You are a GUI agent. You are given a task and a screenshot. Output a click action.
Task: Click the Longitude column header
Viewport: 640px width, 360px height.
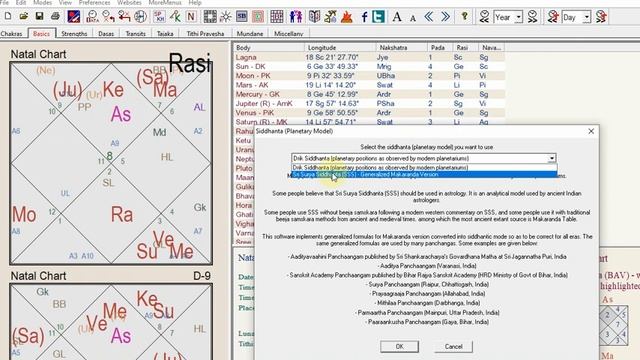[340, 48]
